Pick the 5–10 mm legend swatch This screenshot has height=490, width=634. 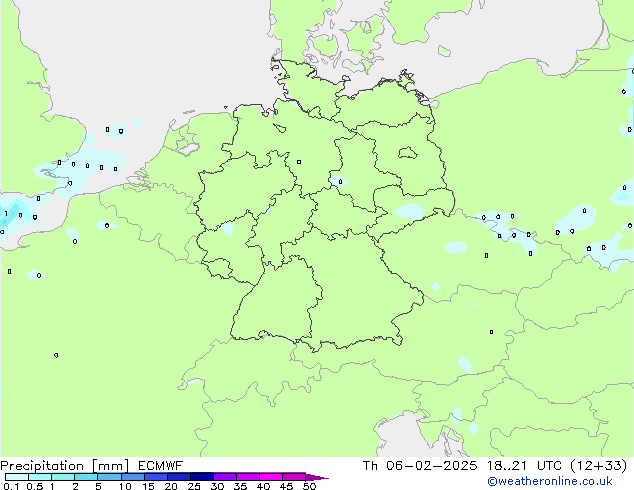(x=109, y=477)
